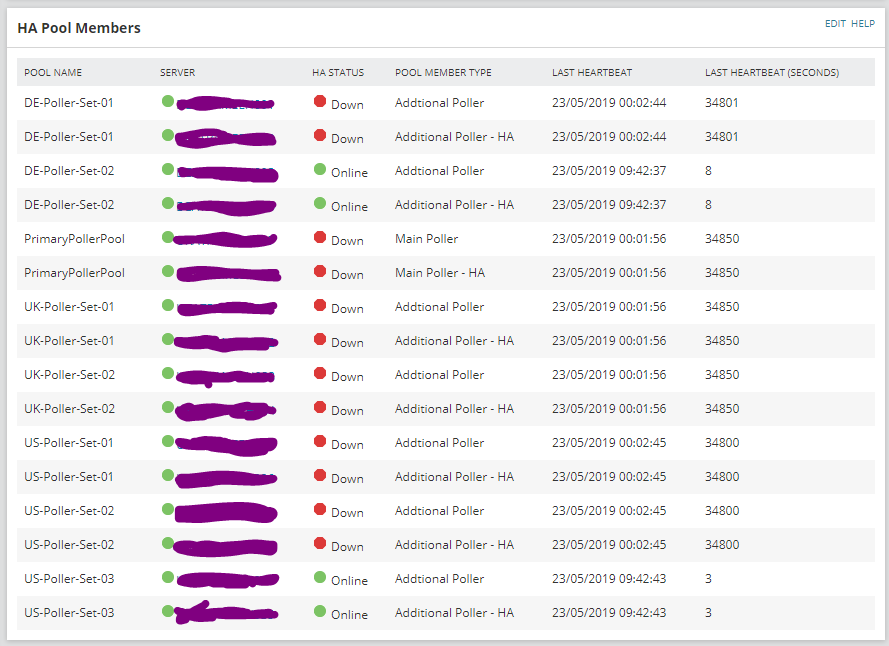Click 'Online' label in US-Poller-Set-03 HA row
The height and width of the screenshot is (646, 889).
[349, 615]
